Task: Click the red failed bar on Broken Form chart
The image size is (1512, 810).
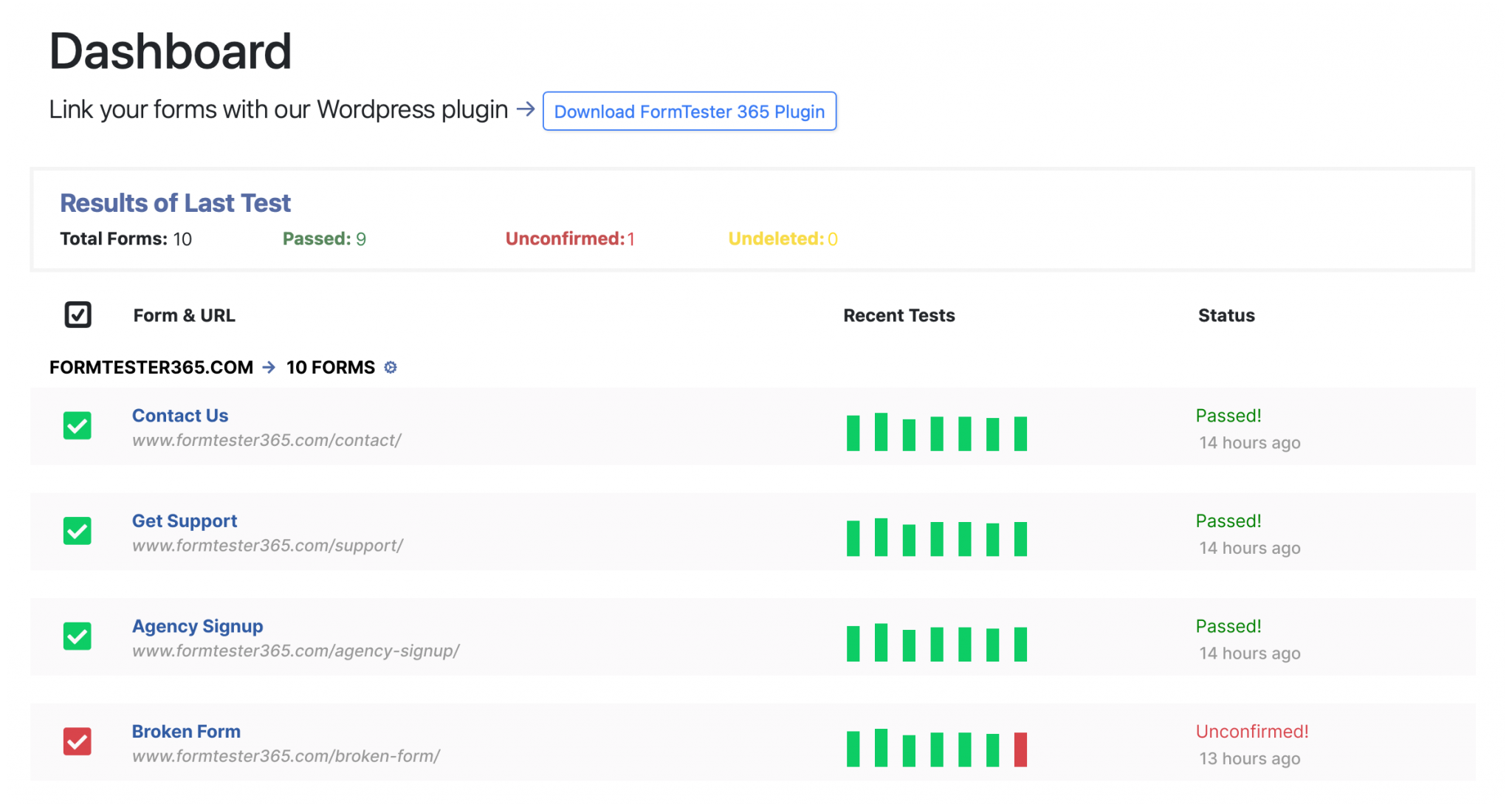Action: pos(1020,748)
